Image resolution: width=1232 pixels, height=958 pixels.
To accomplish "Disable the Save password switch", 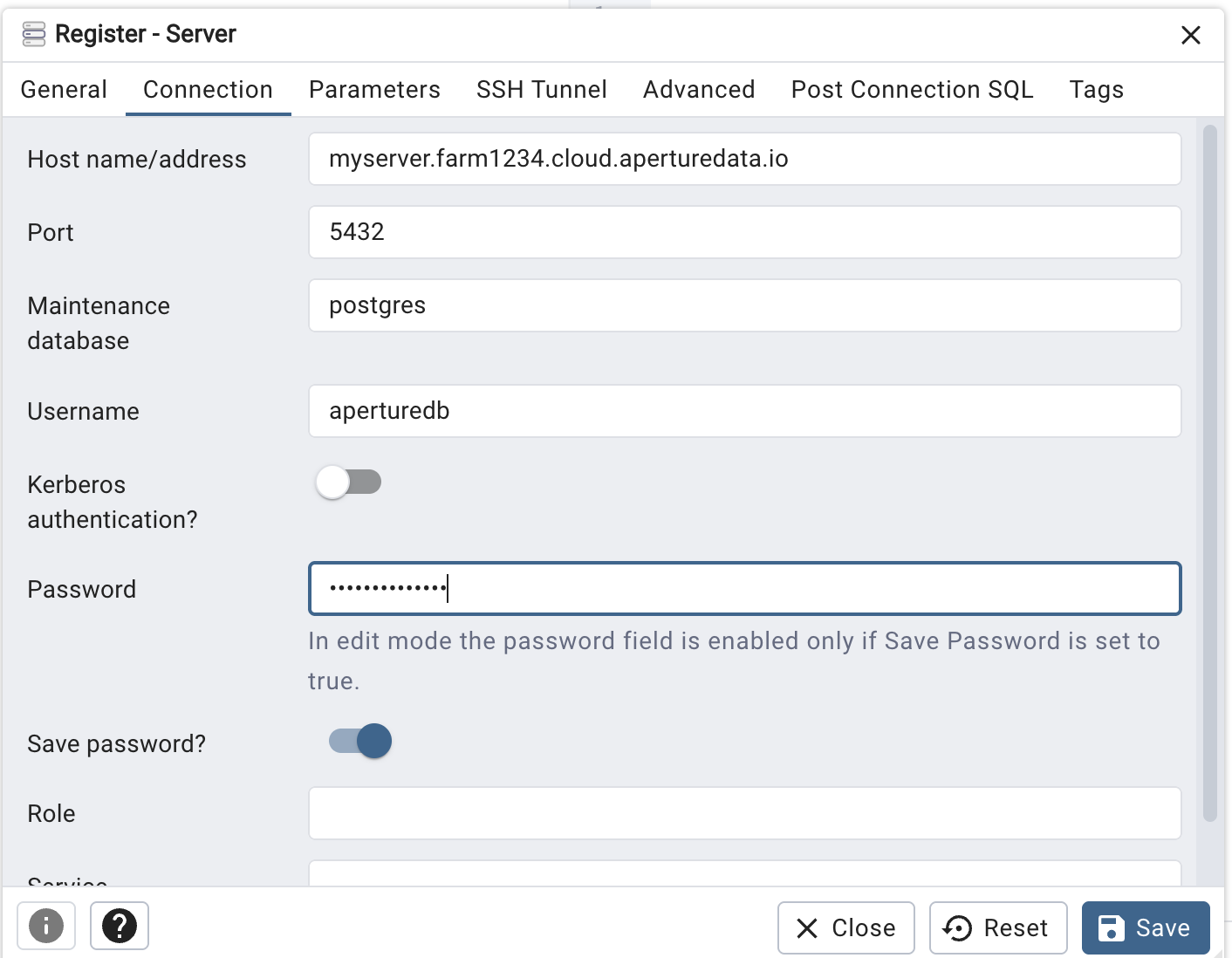I will coord(360,742).
